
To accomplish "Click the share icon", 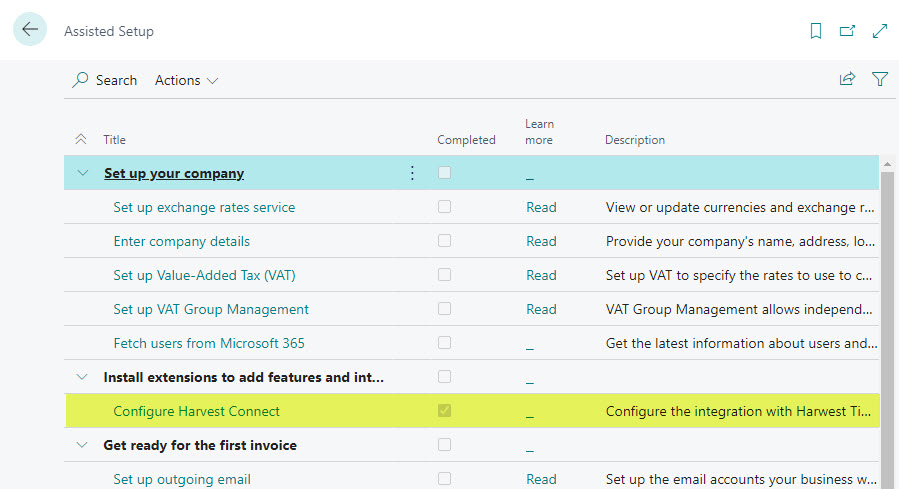I will [x=847, y=79].
